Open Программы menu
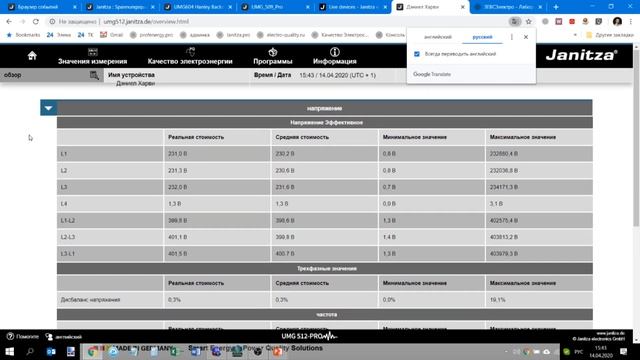 pos(273,56)
